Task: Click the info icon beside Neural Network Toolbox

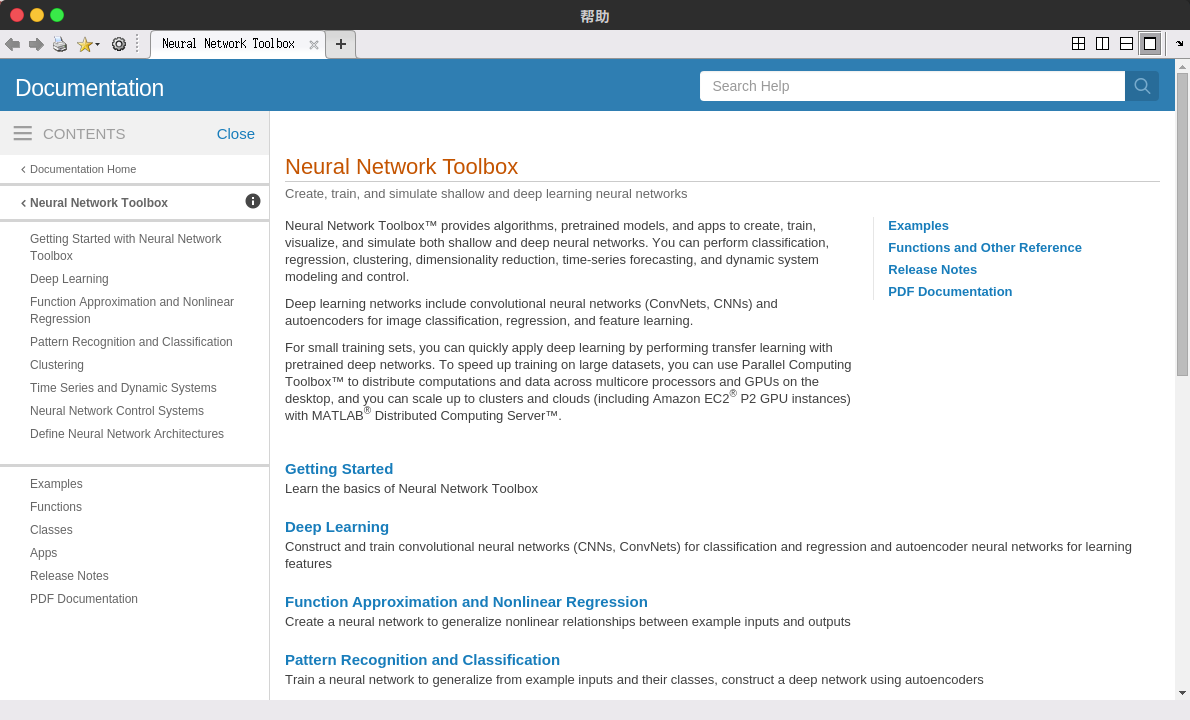Action: (x=253, y=201)
